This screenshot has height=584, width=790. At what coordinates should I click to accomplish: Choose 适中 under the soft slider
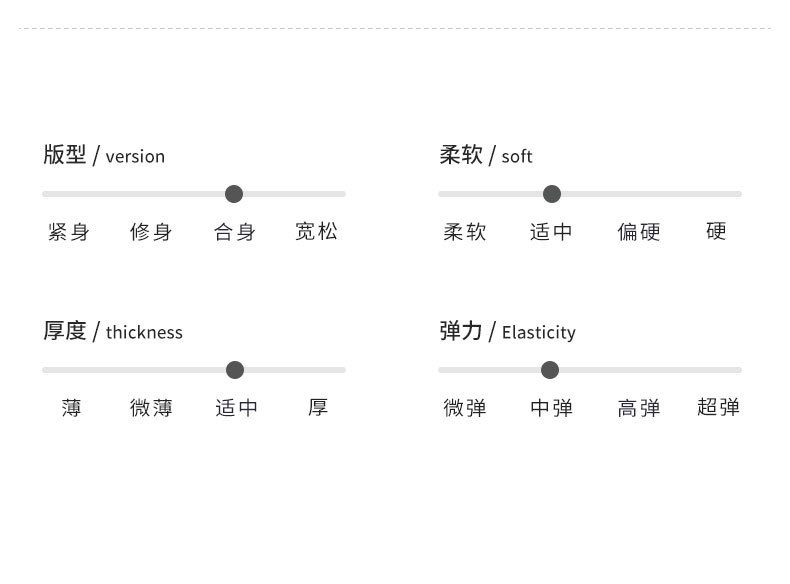point(552,232)
